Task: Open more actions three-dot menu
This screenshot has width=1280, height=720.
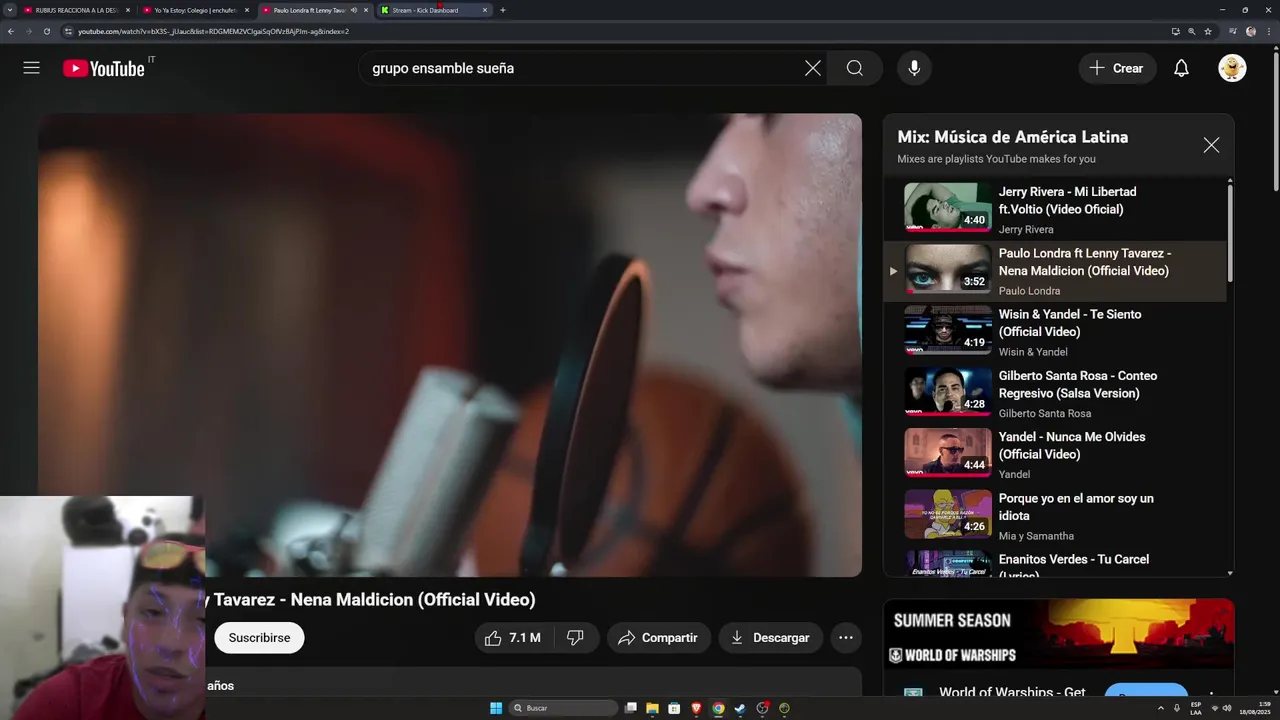Action: (x=845, y=637)
